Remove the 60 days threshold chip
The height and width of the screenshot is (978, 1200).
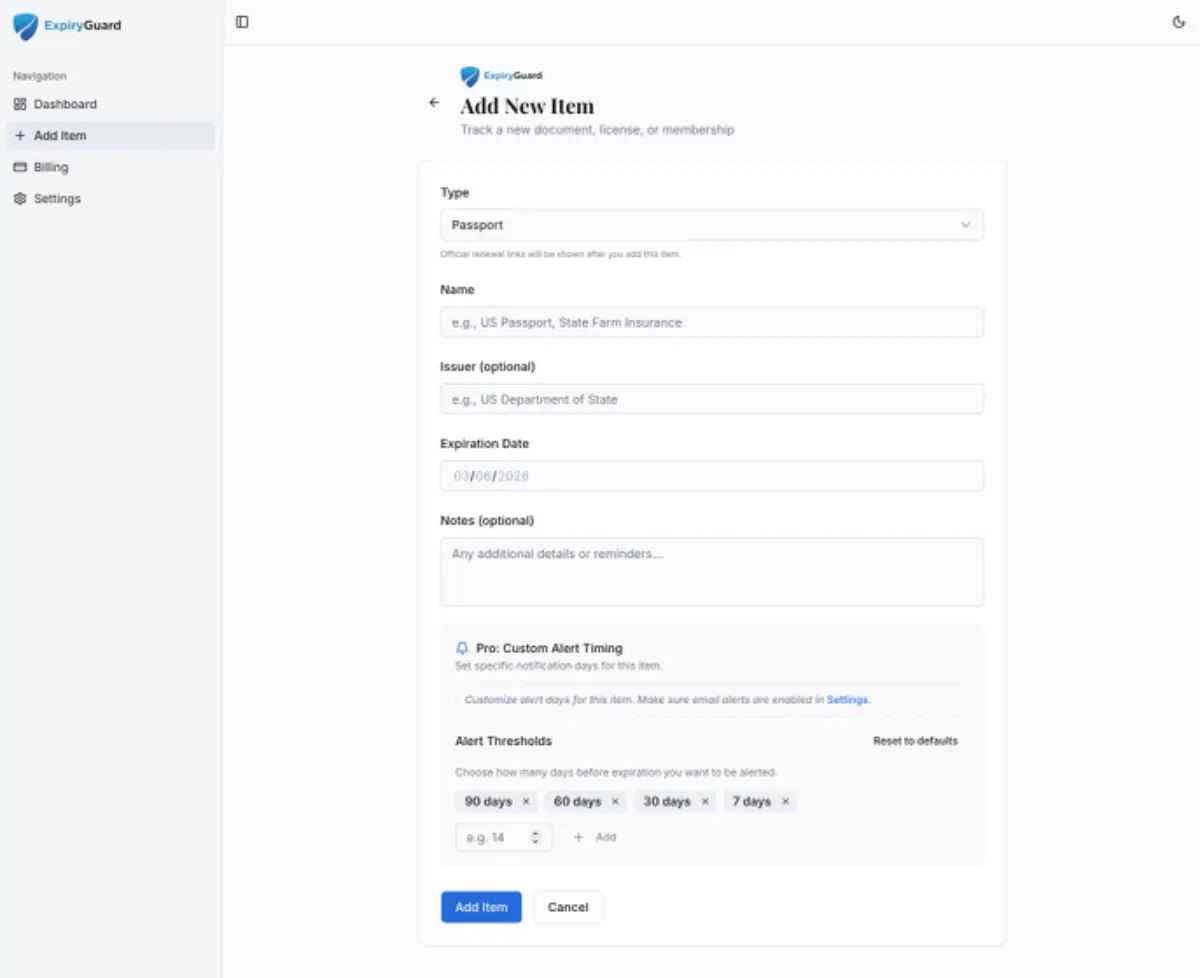pos(615,802)
